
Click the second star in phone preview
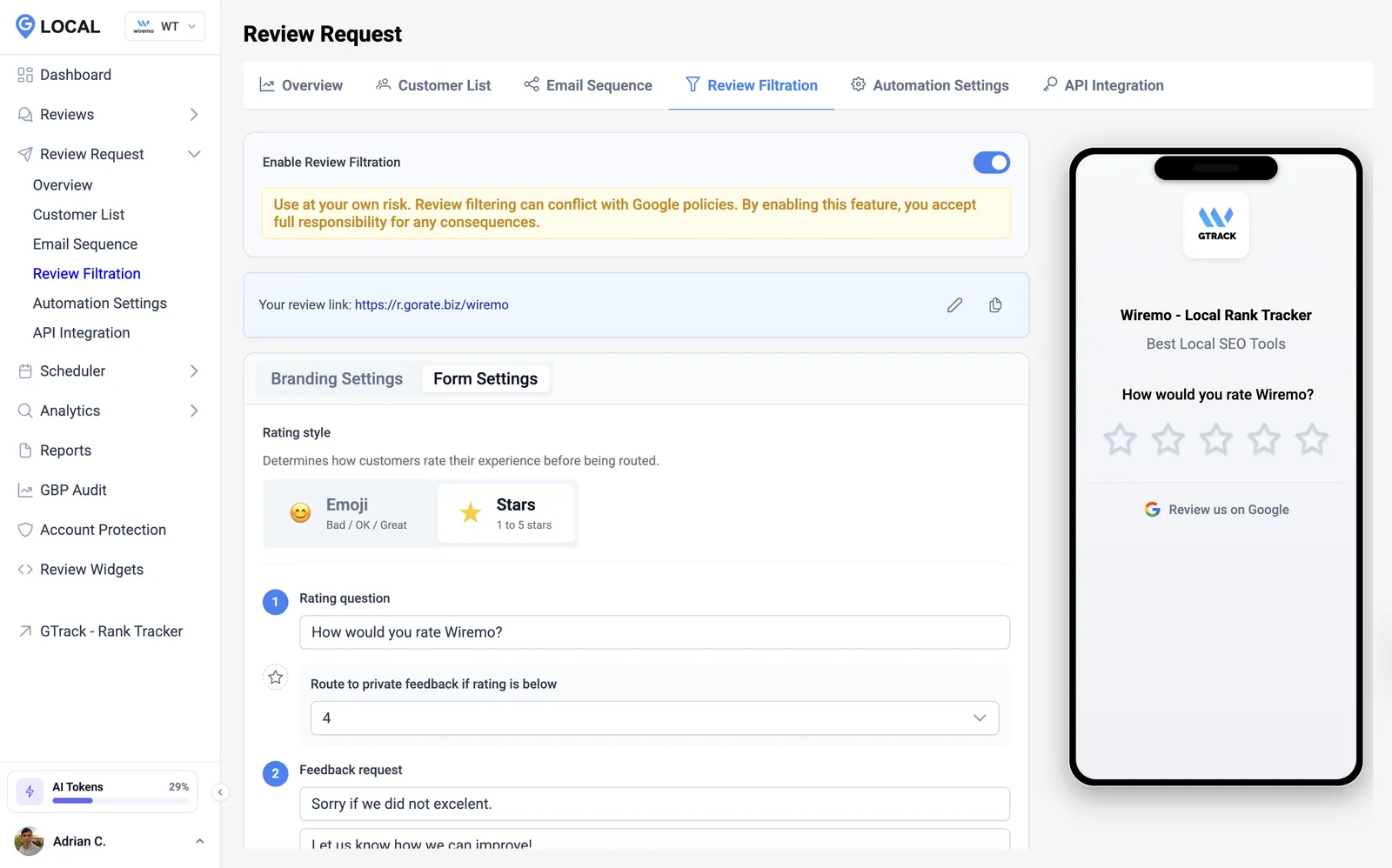1168,439
